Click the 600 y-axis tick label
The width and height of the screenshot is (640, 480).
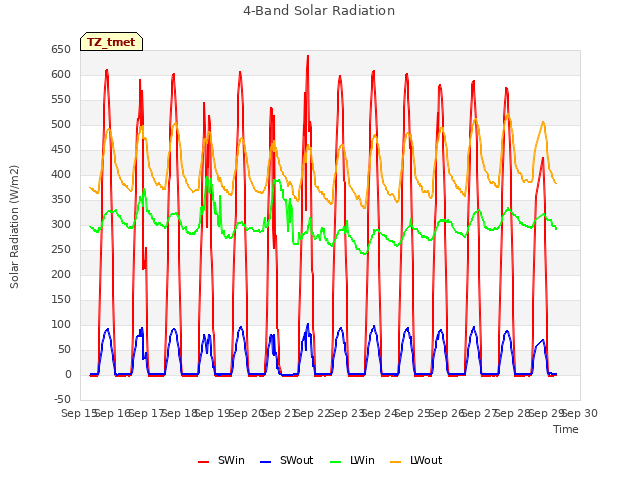click(x=61, y=75)
